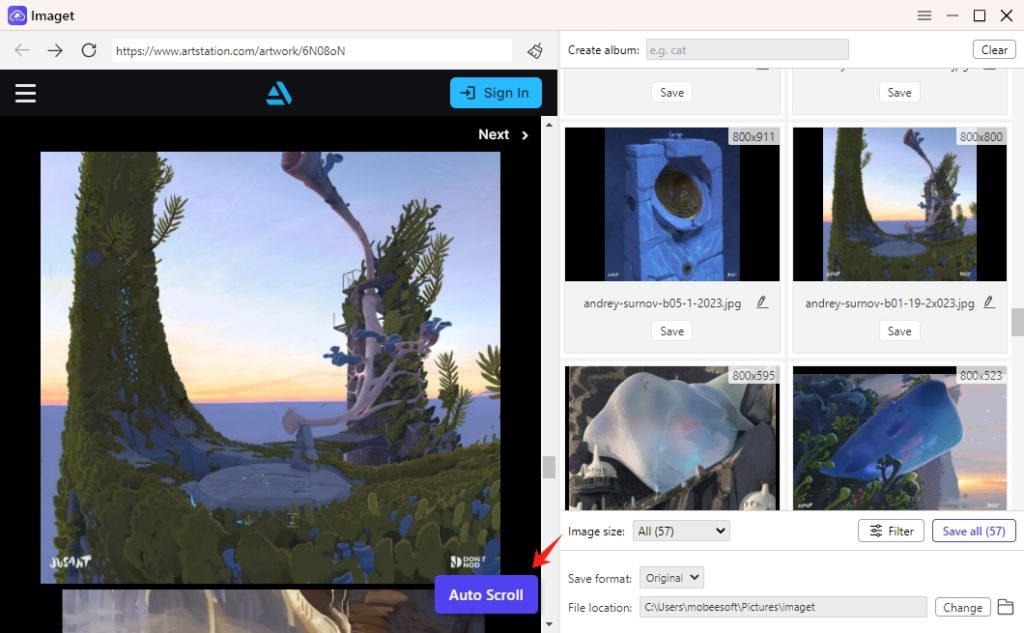1024x633 pixels.
Task: Click the Next artwork link
Action: point(500,134)
